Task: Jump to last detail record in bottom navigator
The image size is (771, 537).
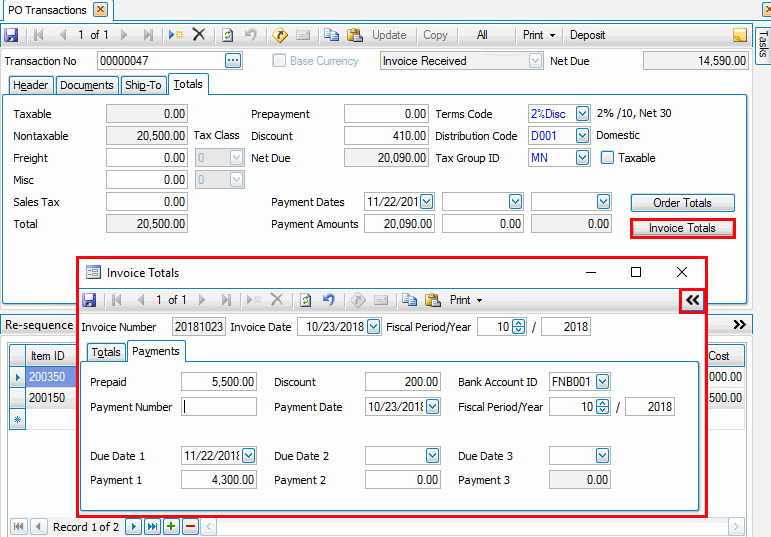Action: point(152,527)
